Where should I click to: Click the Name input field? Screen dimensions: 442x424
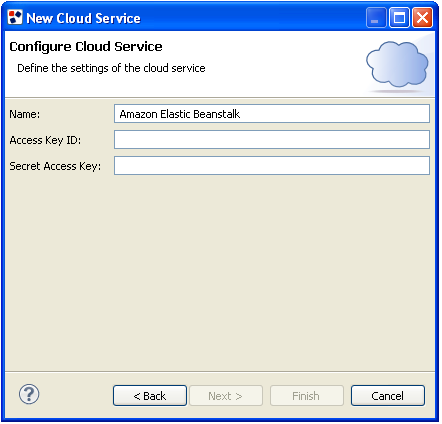click(x=272, y=114)
